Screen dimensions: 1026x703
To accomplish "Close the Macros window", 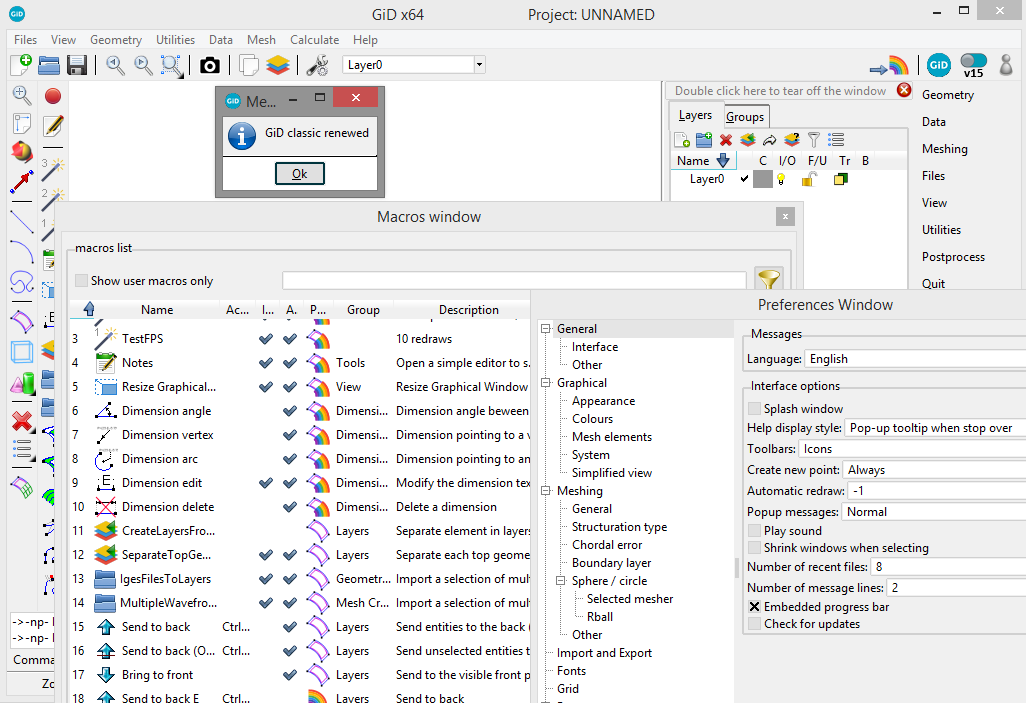I will pos(785,216).
